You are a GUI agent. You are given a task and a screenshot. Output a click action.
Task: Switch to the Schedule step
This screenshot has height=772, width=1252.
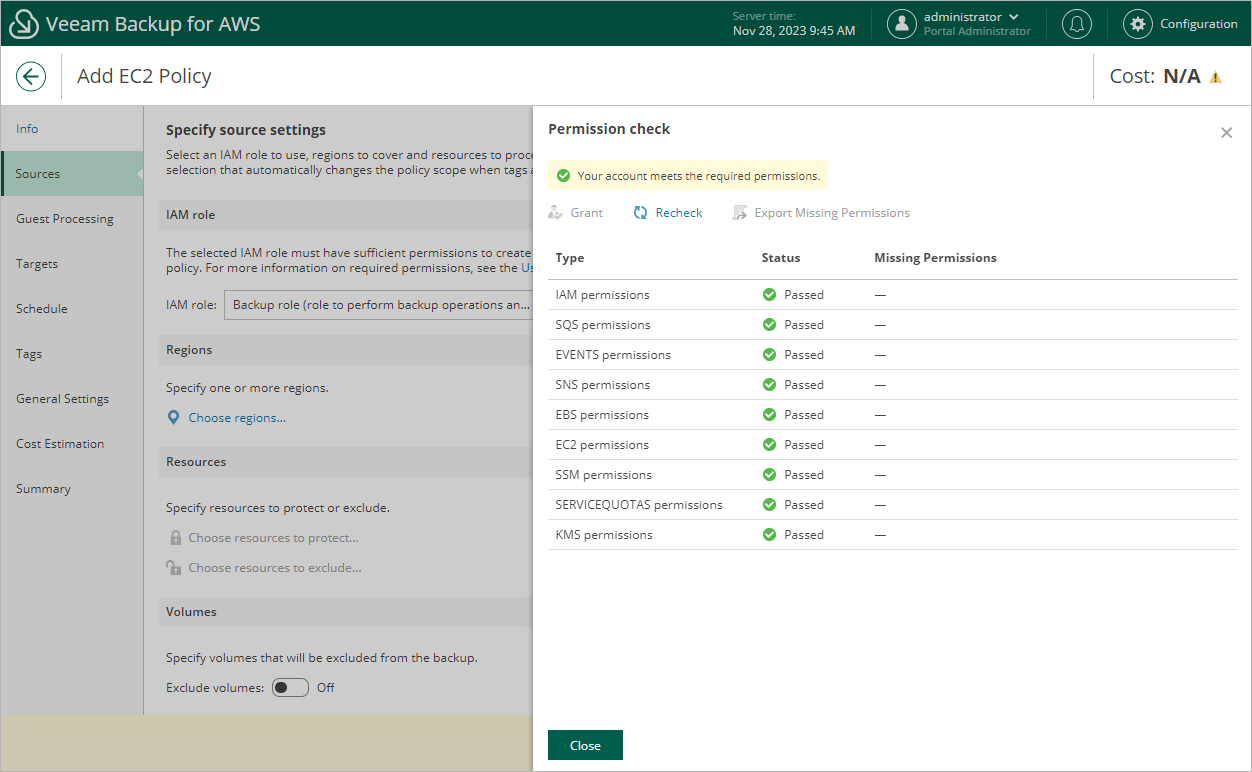42,309
